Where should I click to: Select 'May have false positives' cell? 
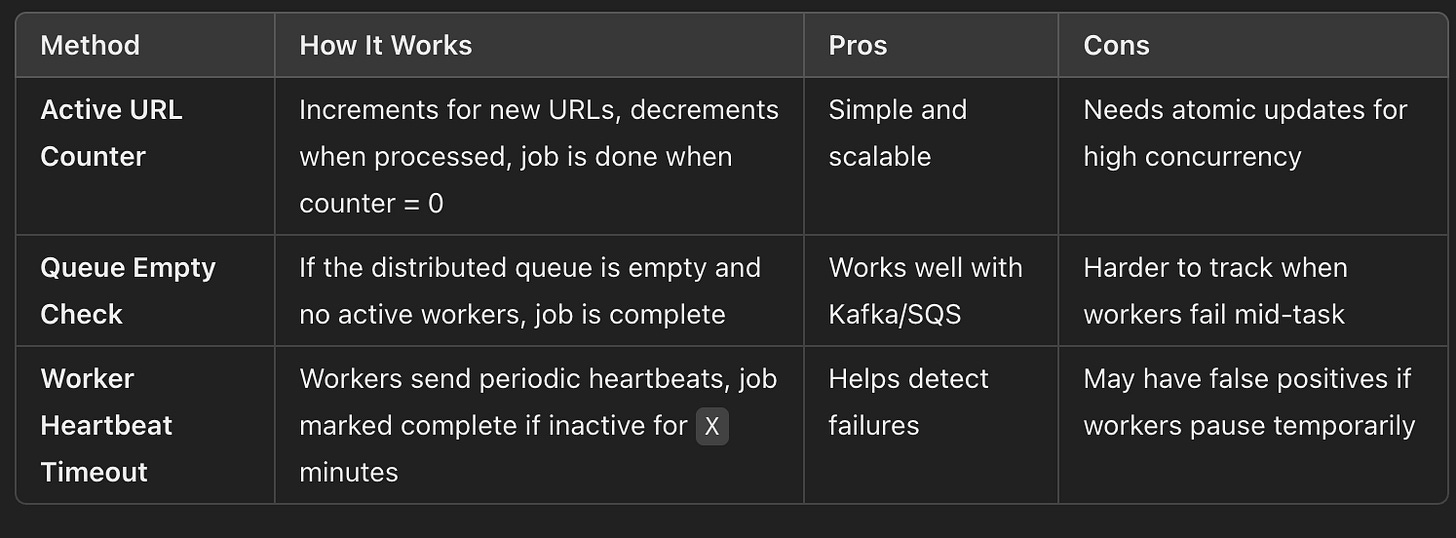click(1253, 424)
